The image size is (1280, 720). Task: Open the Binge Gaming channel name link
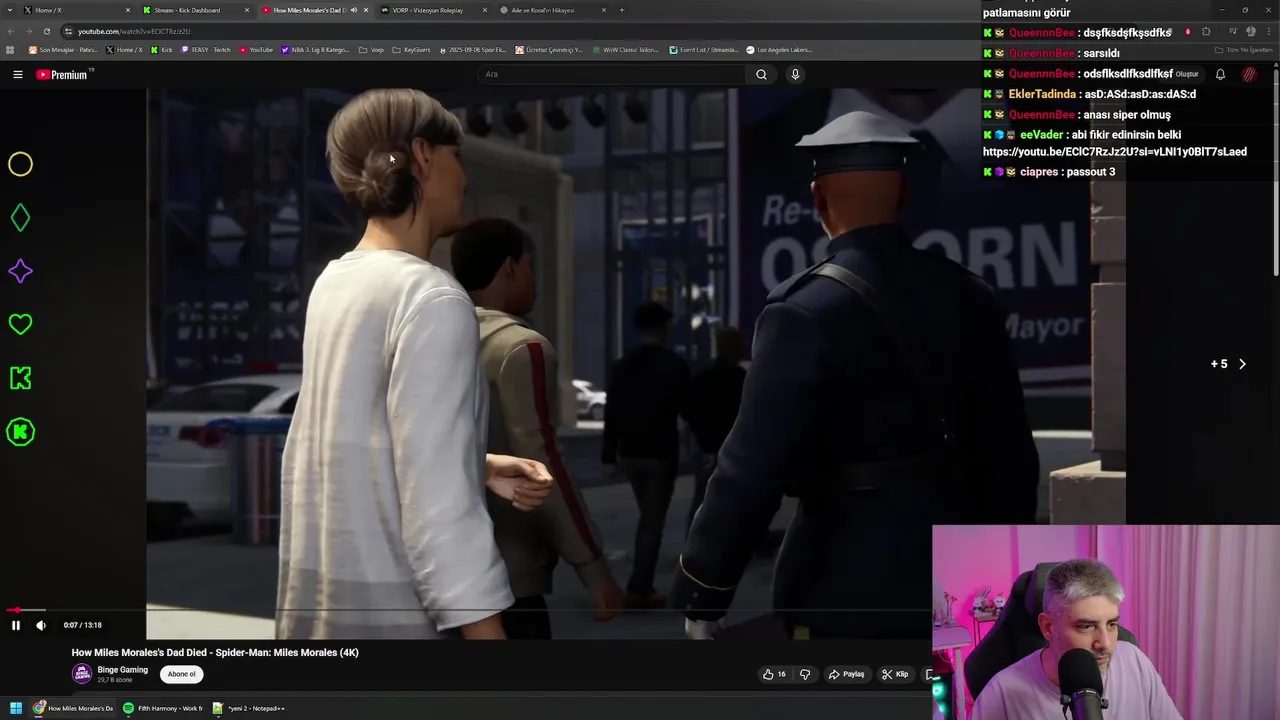tap(122, 670)
